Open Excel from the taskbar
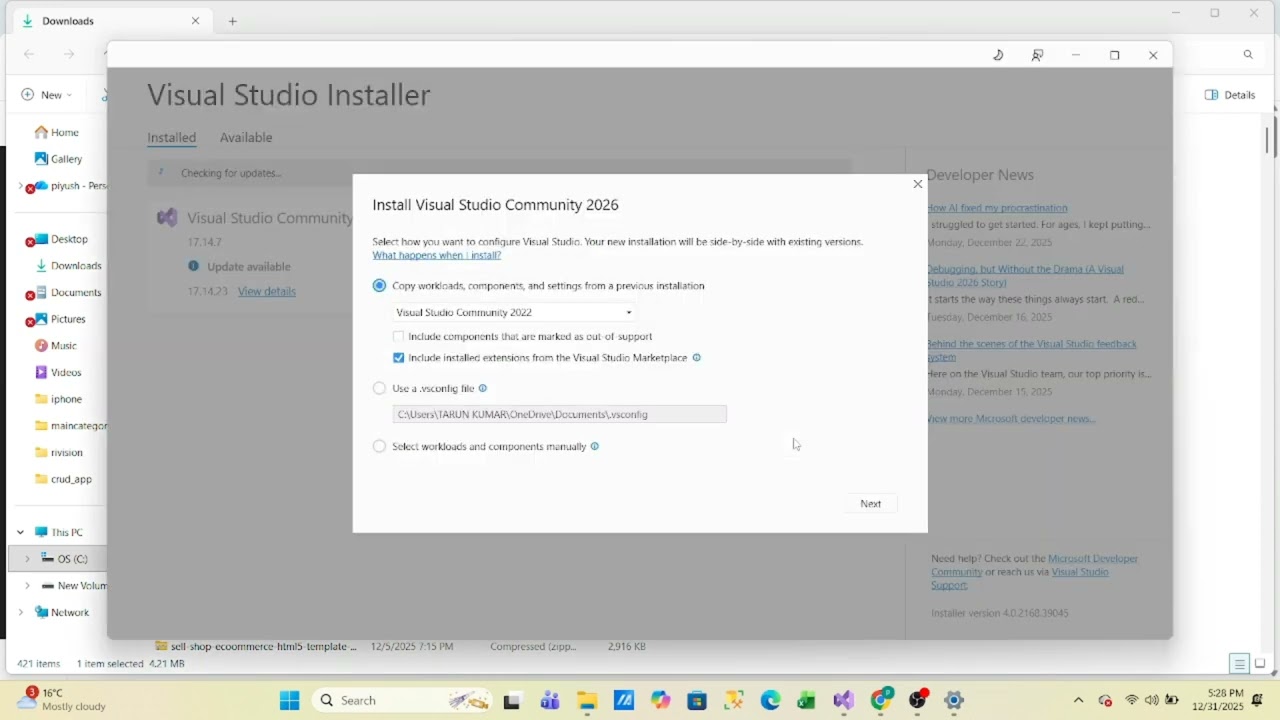Screen dimensions: 1280x720 click(x=806, y=701)
